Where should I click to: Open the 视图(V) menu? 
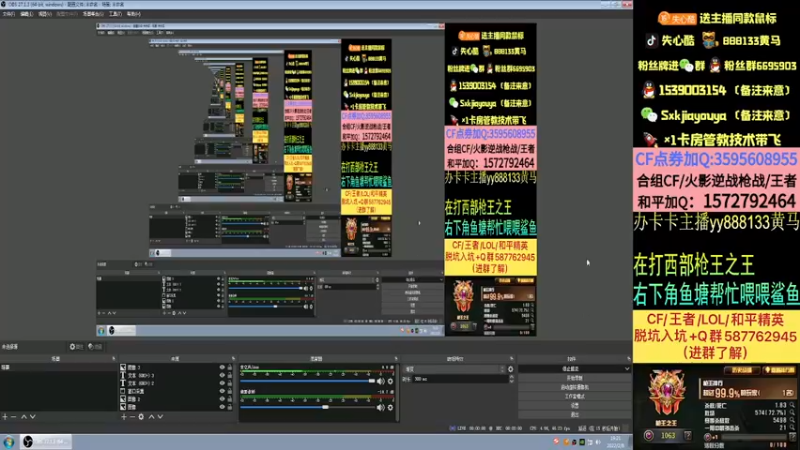tap(45, 14)
